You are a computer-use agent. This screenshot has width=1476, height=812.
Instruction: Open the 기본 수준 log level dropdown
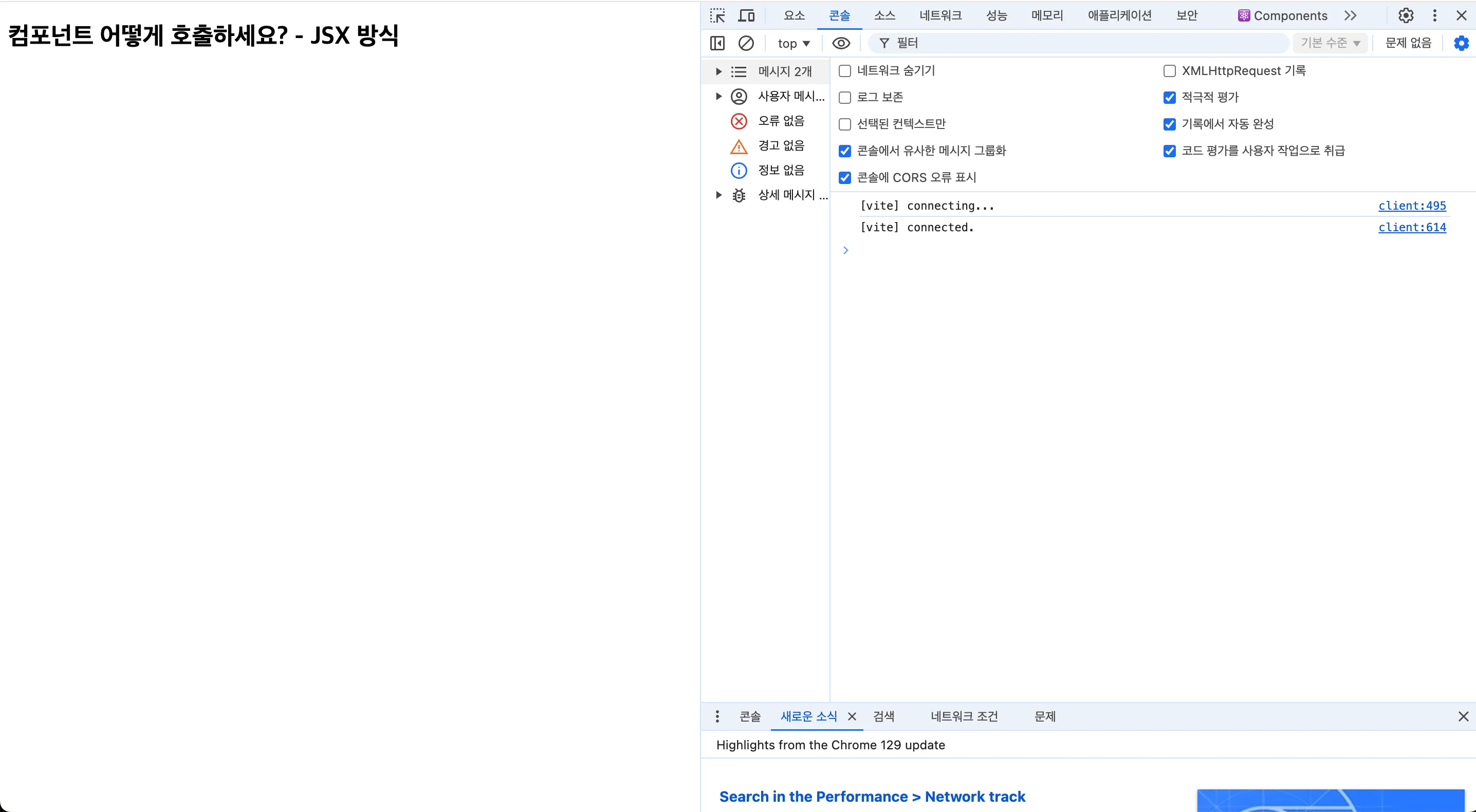(x=1331, y=43)
